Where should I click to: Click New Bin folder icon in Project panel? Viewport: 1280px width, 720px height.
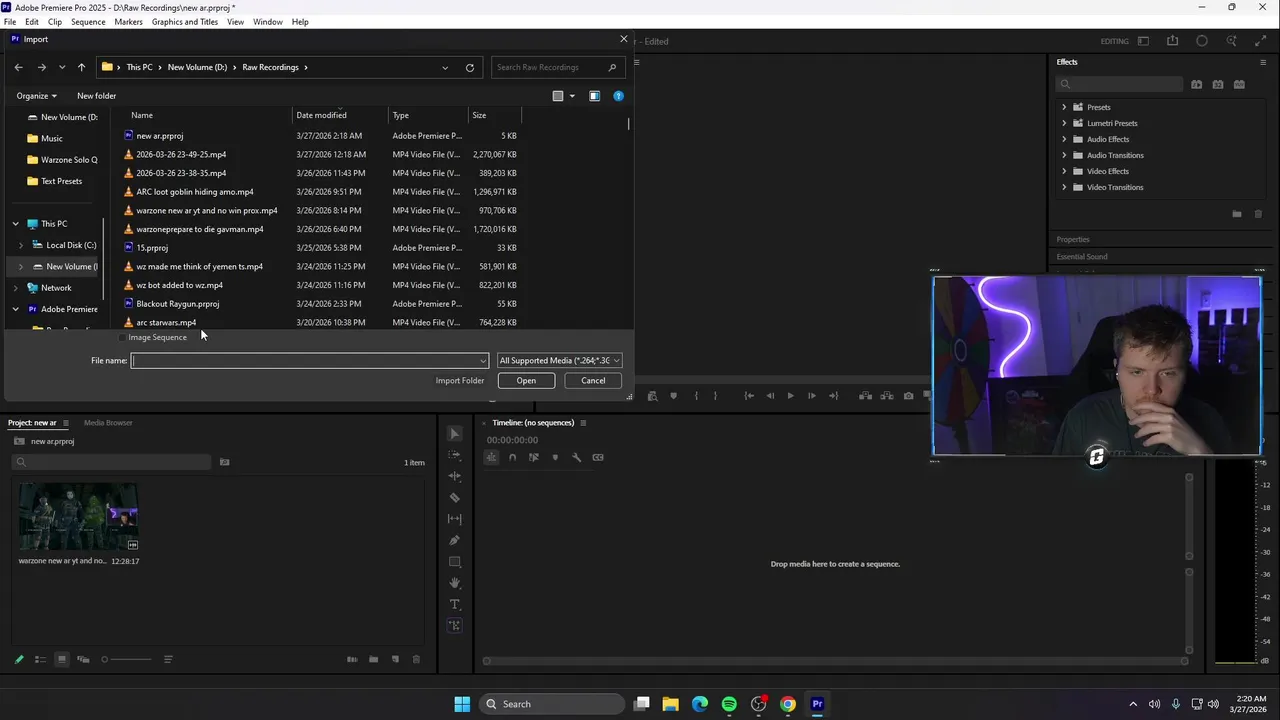[373, 659]
